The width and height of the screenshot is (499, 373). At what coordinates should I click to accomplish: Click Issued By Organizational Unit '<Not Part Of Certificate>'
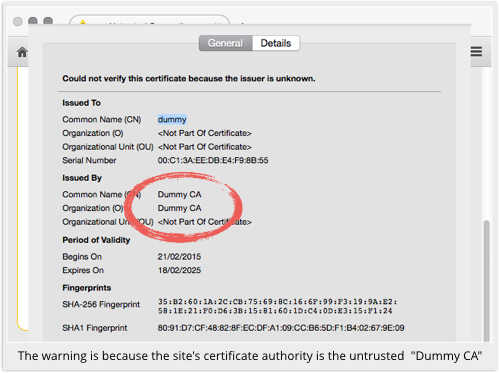pos(205,222)
